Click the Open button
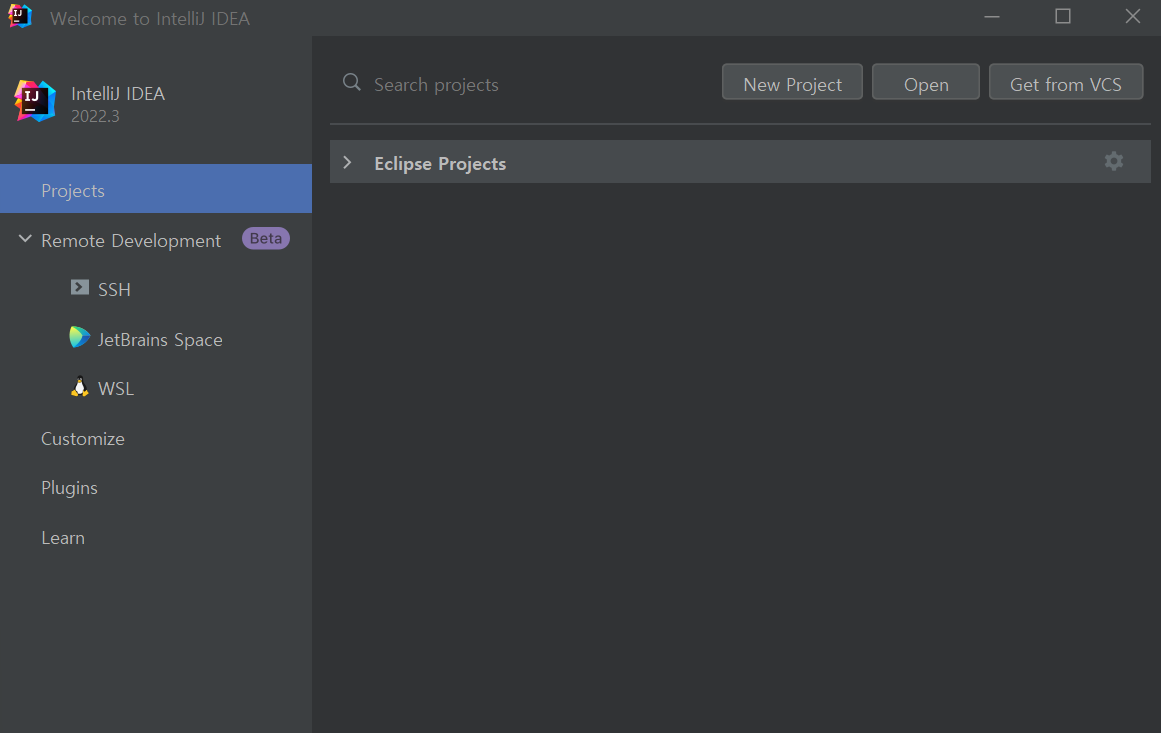The image size is (1161, 733). click(926, 82)
